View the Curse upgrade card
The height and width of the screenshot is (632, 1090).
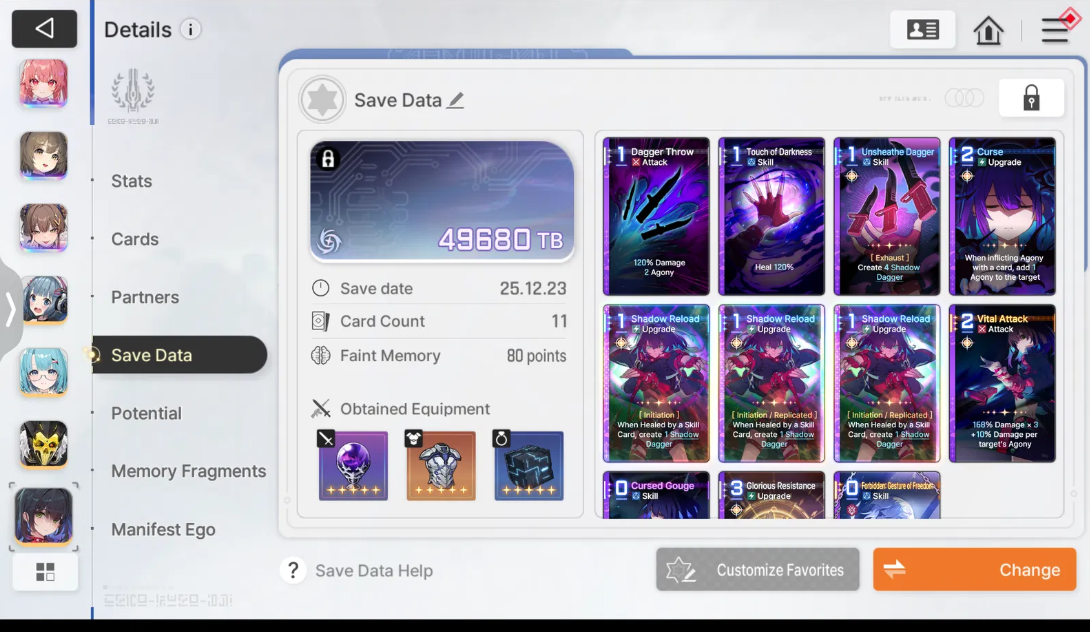(x=1002, y=216)
